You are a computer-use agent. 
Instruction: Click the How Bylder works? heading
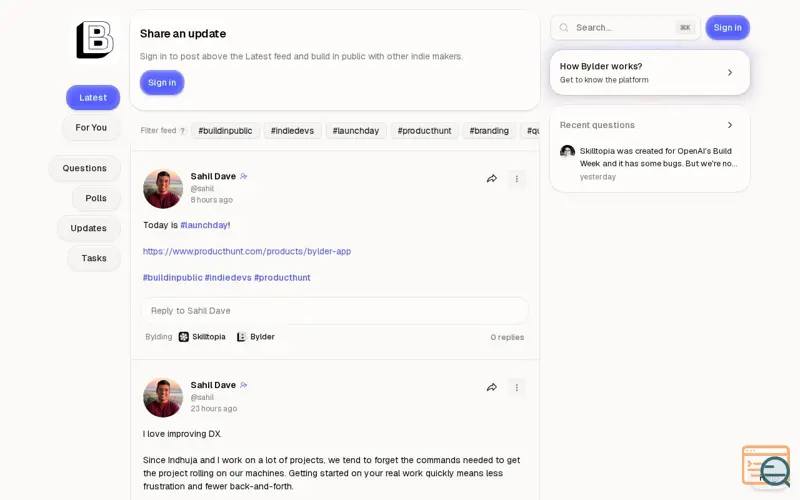pyautogui.click(x=601, y=66)
